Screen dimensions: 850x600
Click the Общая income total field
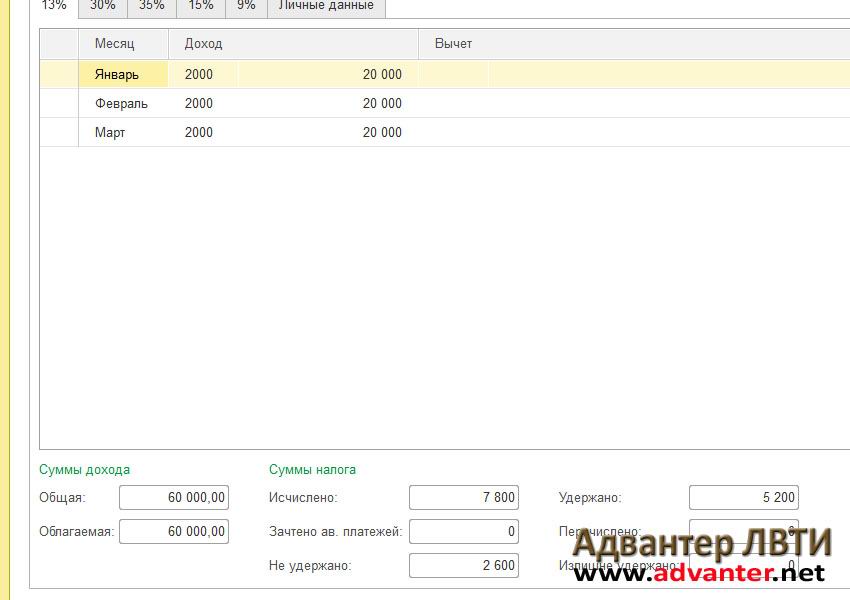tap(174, 498)
